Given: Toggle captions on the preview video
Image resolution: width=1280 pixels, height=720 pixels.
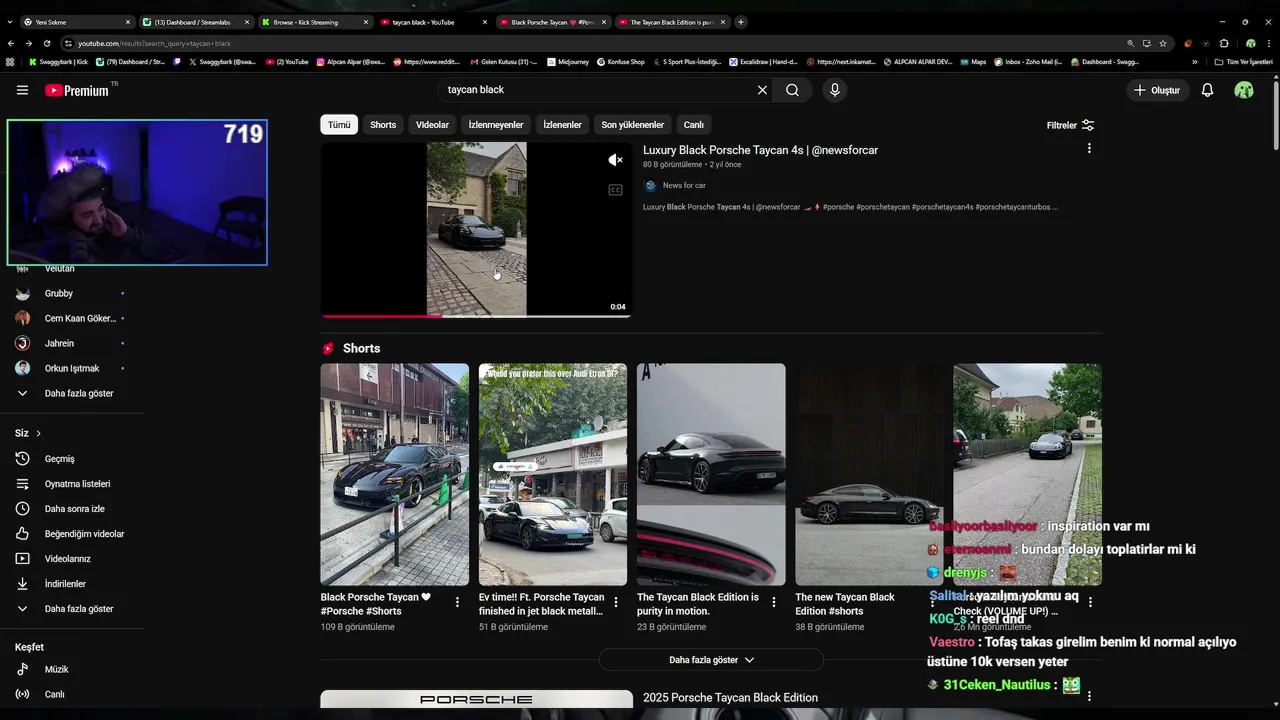Looking at the screenshot, I should [615, 190].
